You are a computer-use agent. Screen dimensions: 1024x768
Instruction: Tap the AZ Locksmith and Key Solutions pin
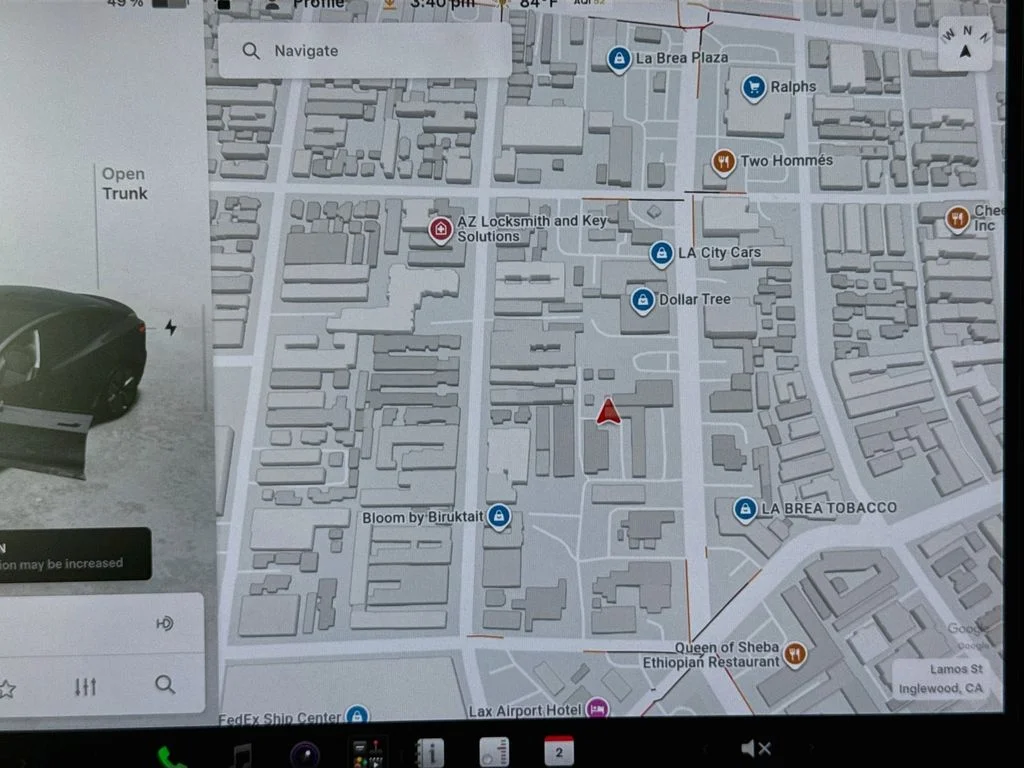coord(441,230)
